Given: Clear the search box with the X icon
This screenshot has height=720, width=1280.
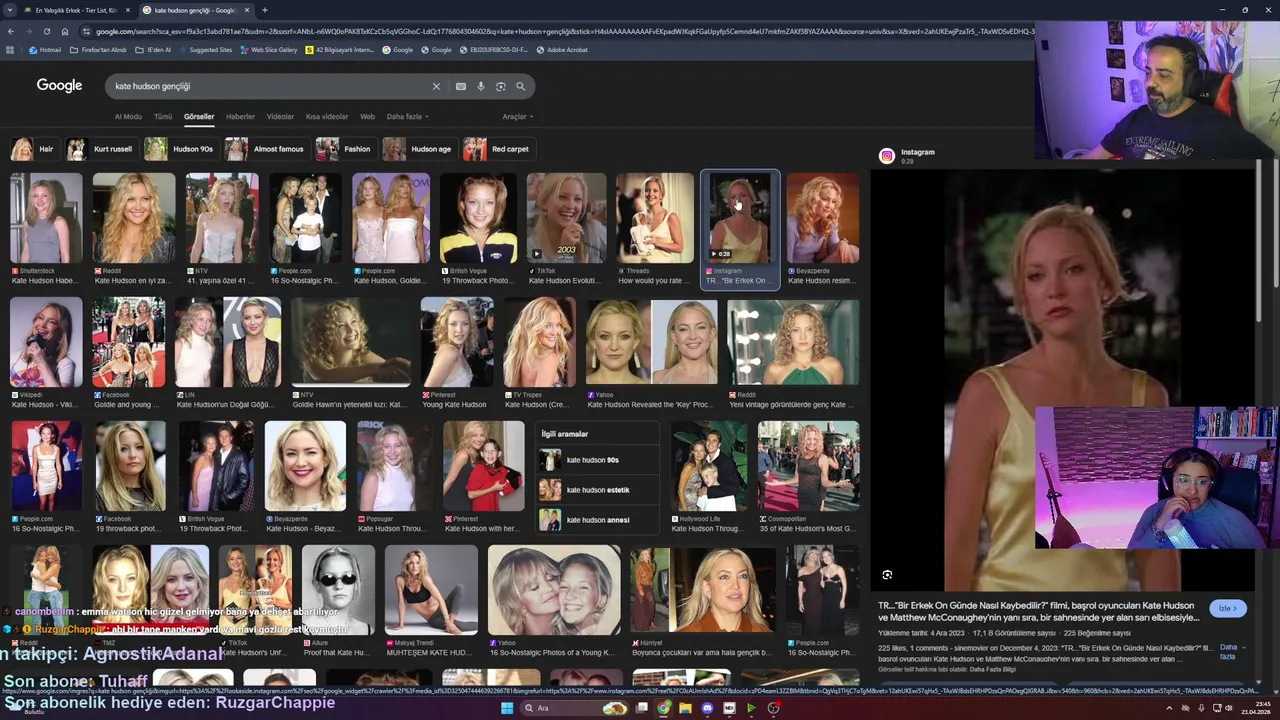Looking at the screenshot, I should pyautogui.click(x=436, y=86).
